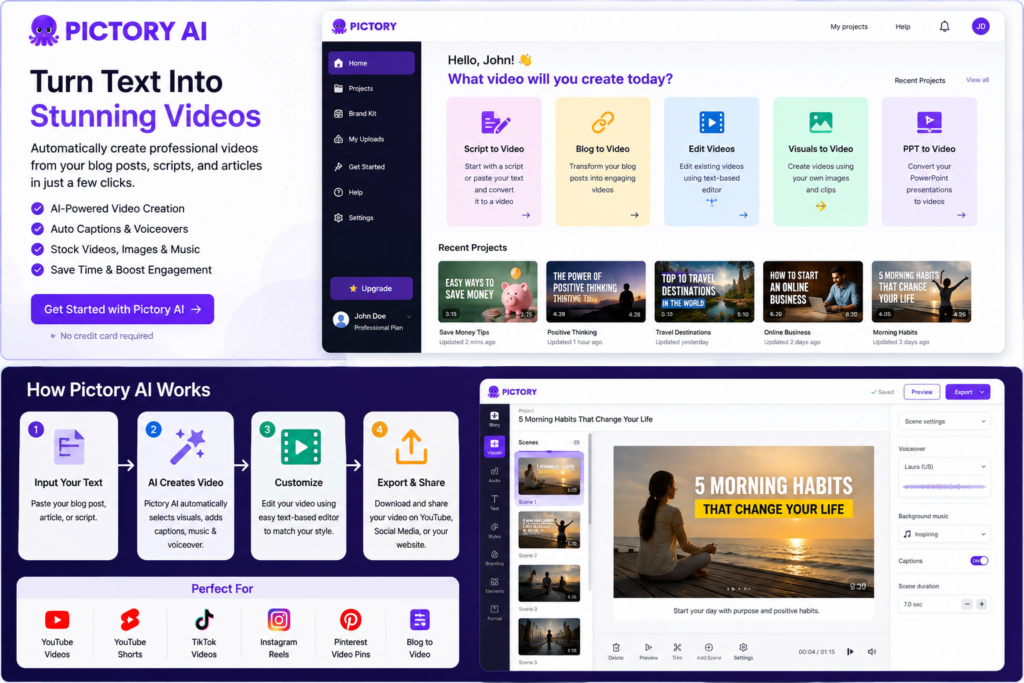Select the Scene 2 thumbnail
Viewport: 1024px width, 683px height.
tap(549, 530)
